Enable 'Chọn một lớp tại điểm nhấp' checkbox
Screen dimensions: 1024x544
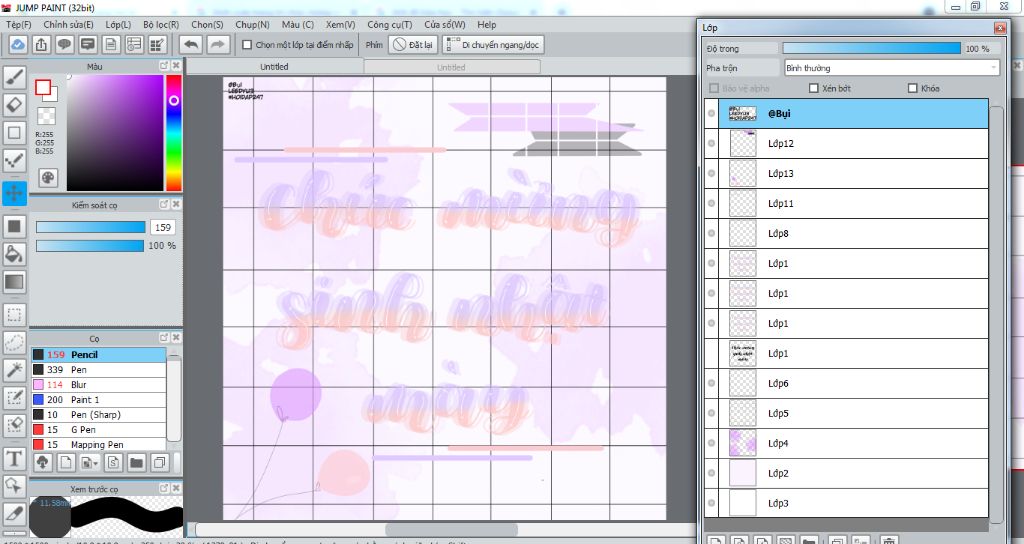(247, 45)
